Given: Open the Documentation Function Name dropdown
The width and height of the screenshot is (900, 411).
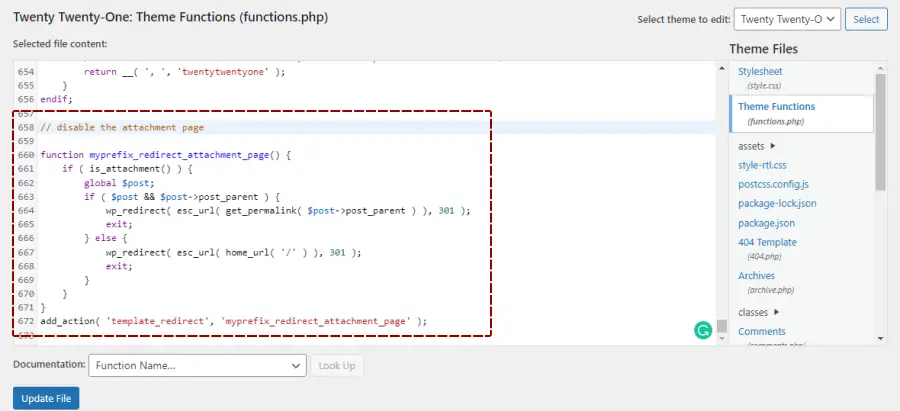Looking at the screenshot, I should point(197,366).
